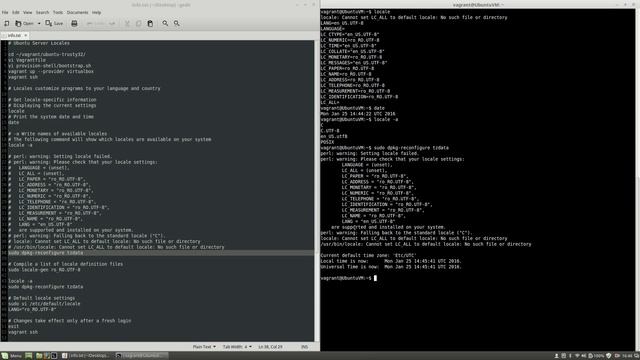
Task: Click the '# Ubuntu Server Locales' heading line
Action: click(39, 43)
